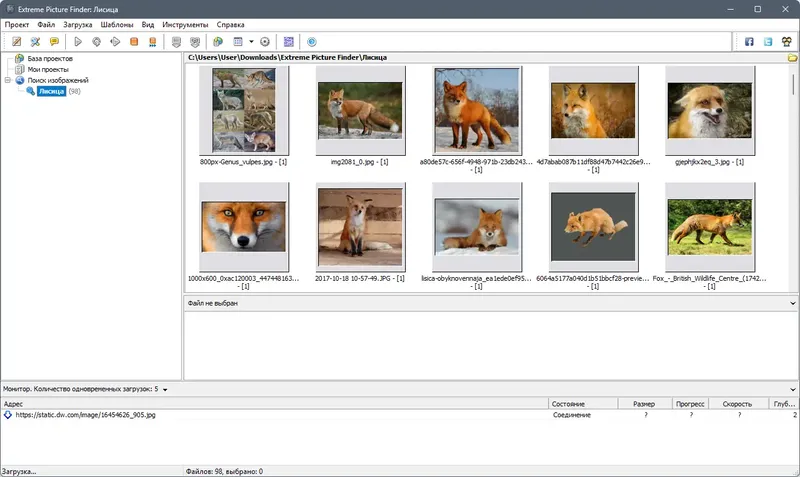Open project settings tools icon

pos(35,42)
